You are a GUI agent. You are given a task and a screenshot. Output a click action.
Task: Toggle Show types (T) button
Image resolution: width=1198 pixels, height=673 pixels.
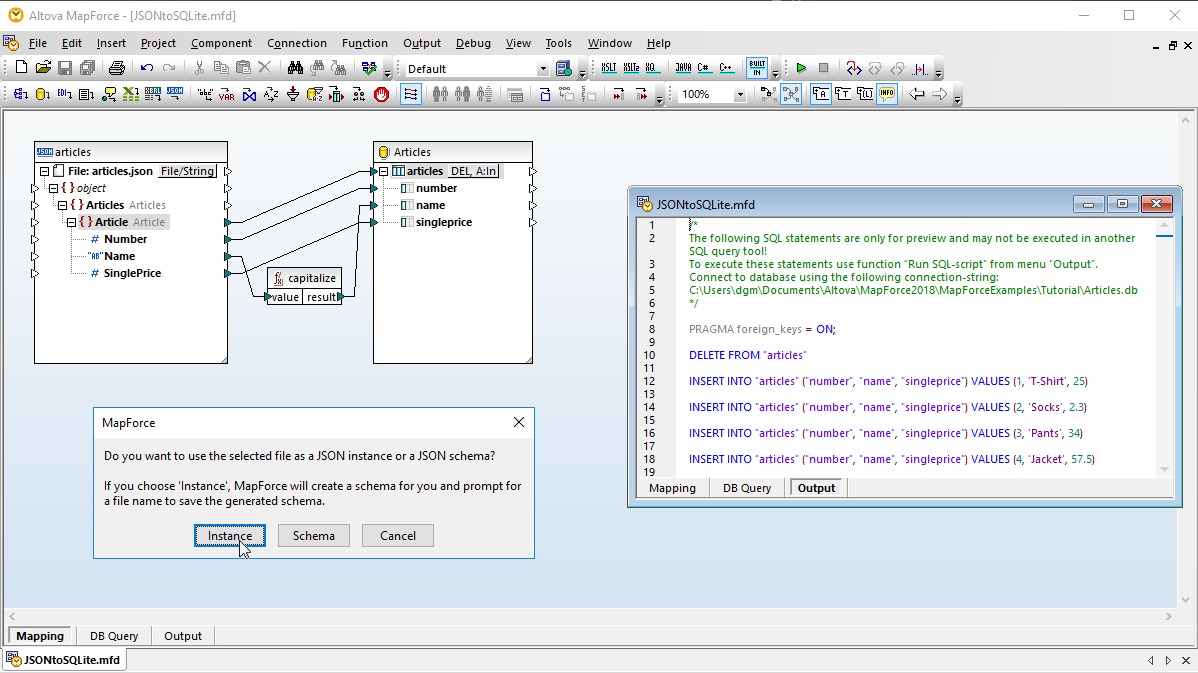843,94
